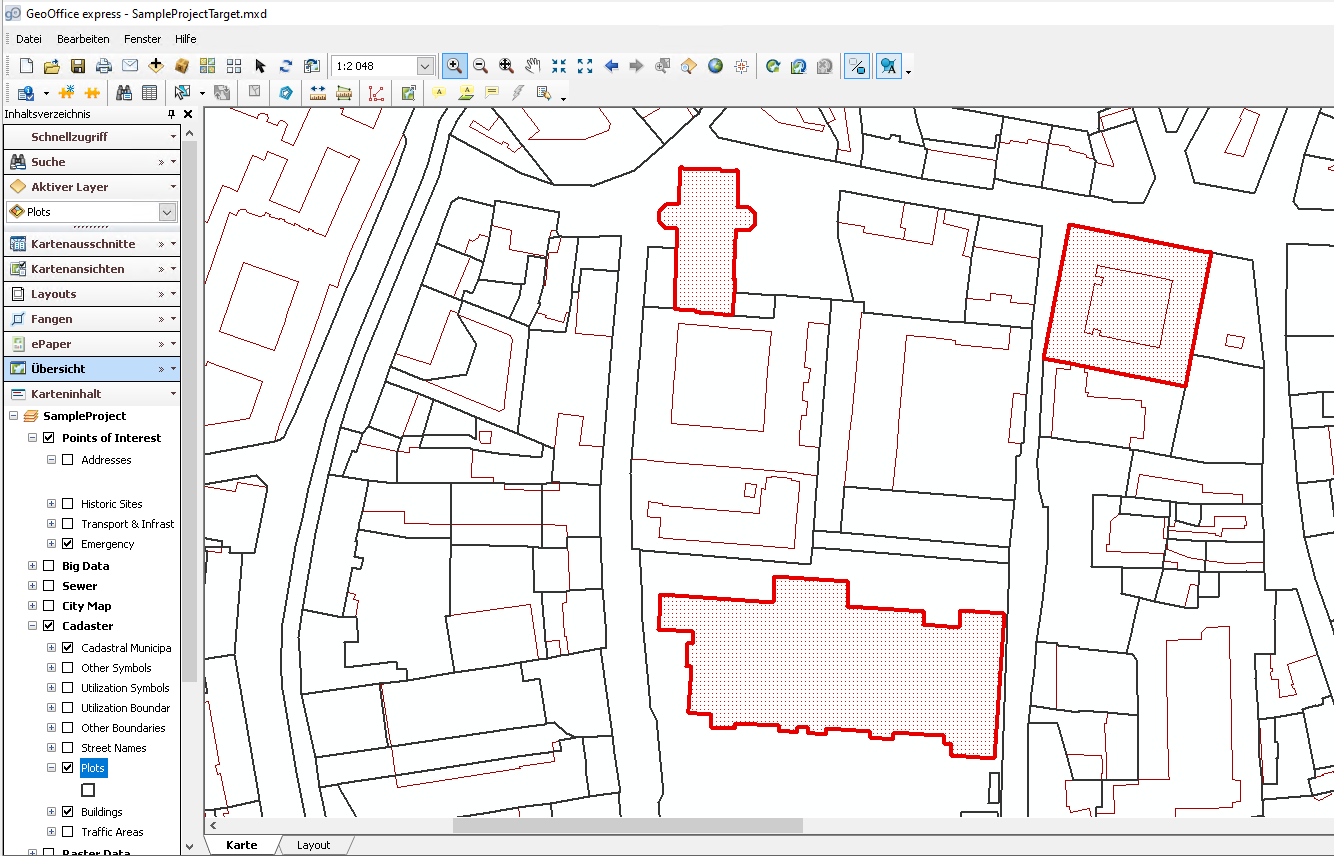
Task: Switch to the Layout tab
Action: pyautogui.click(x=313, y=845)
